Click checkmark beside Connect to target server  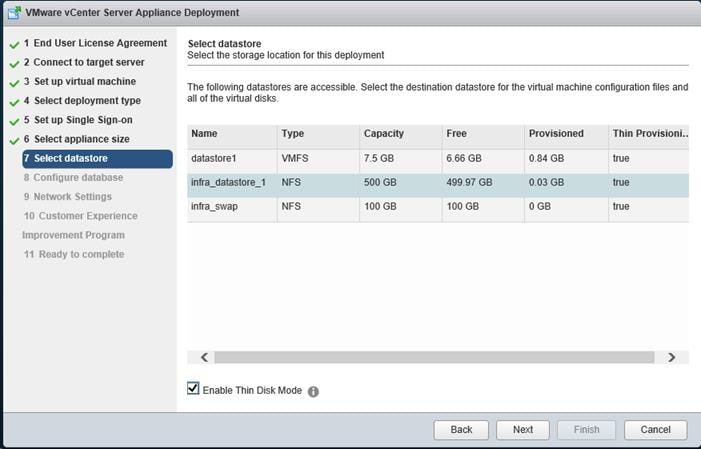(x=14, y=64)
